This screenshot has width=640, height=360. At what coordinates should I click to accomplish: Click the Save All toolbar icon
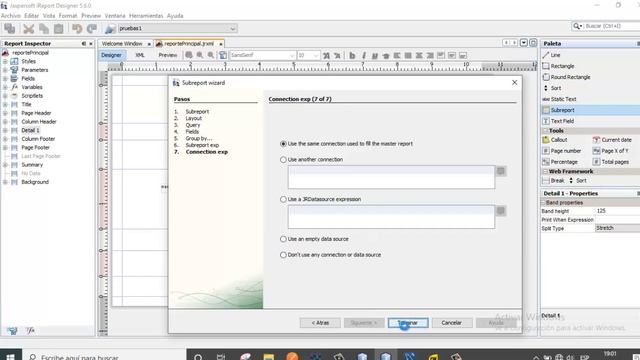click(9, 29)
